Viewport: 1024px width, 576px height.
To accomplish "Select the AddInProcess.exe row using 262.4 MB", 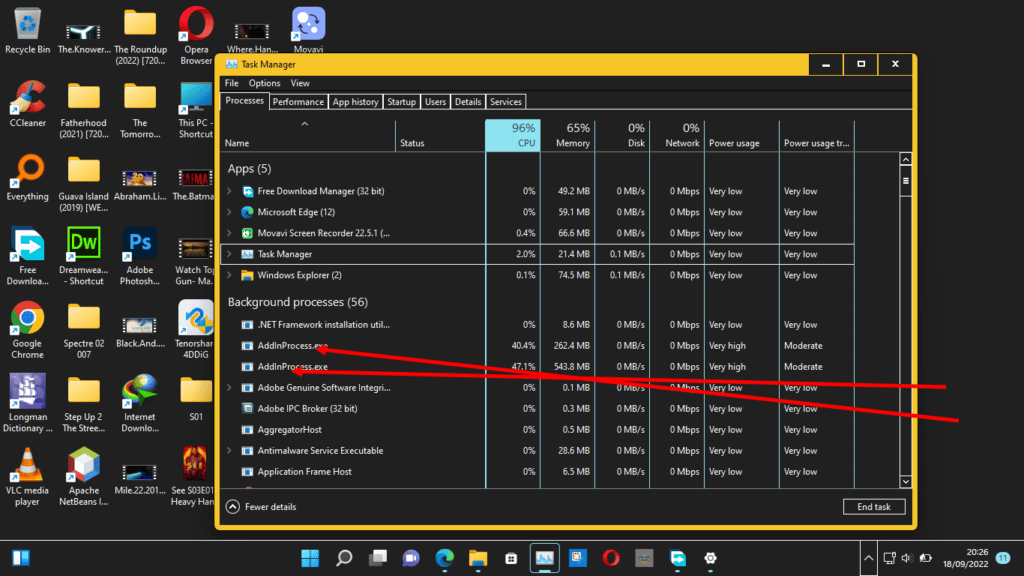I will click(537, 345).
